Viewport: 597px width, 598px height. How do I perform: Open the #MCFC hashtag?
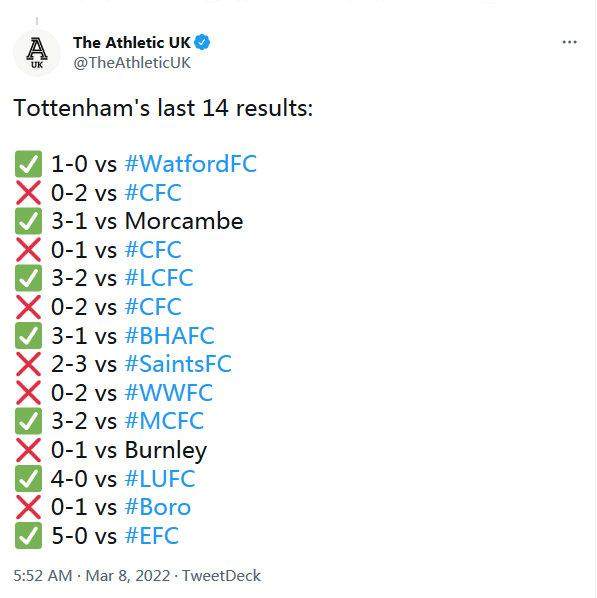tap(164, 421)
